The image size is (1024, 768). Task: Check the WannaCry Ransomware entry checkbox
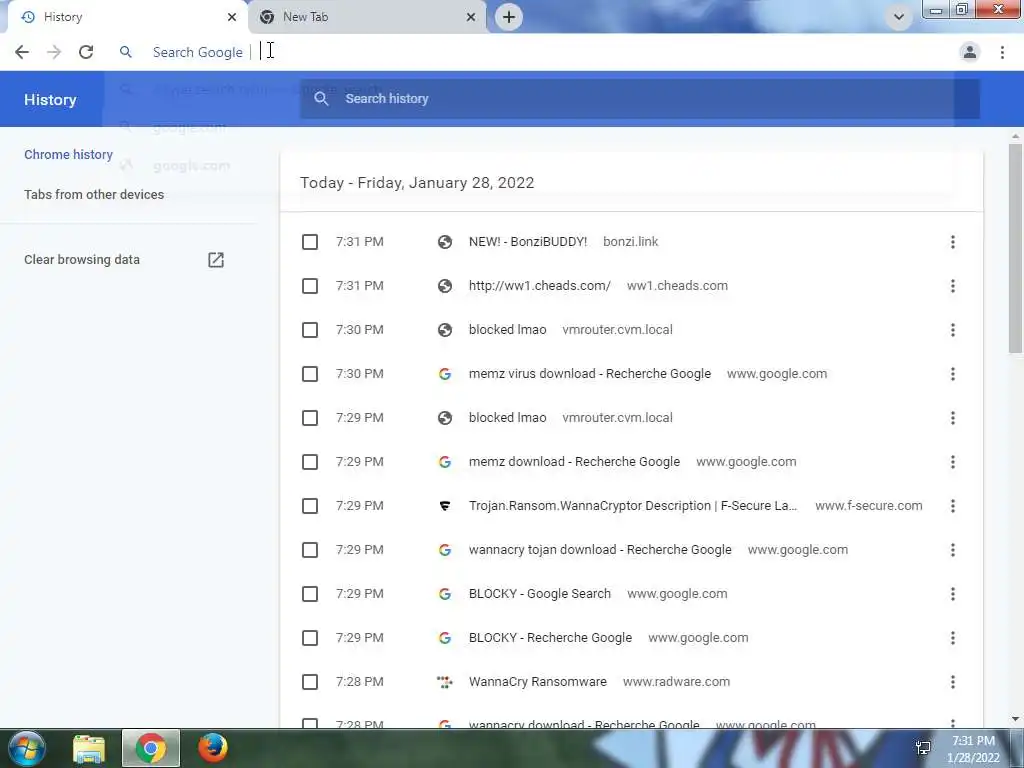[x=310, y=682]
